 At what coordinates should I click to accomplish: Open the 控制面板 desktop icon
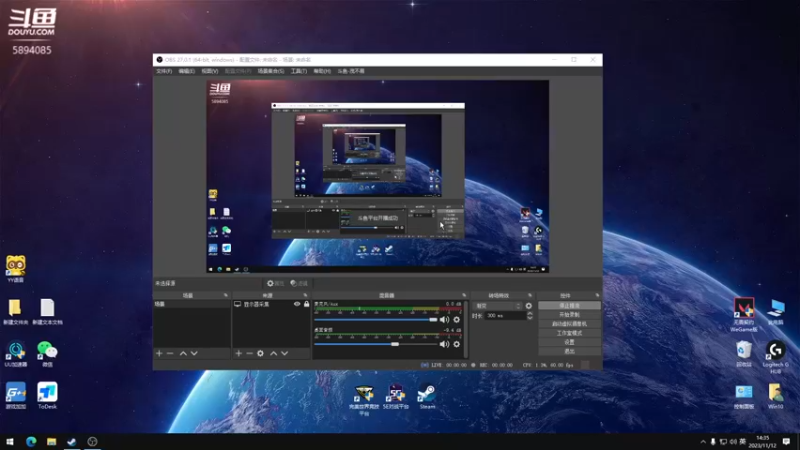(744, 397)
